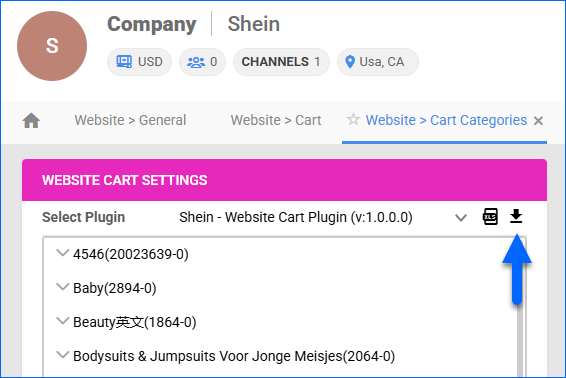Click the download categories arrow icon
This screenshot has width=566, height=378.
[516, 216]
